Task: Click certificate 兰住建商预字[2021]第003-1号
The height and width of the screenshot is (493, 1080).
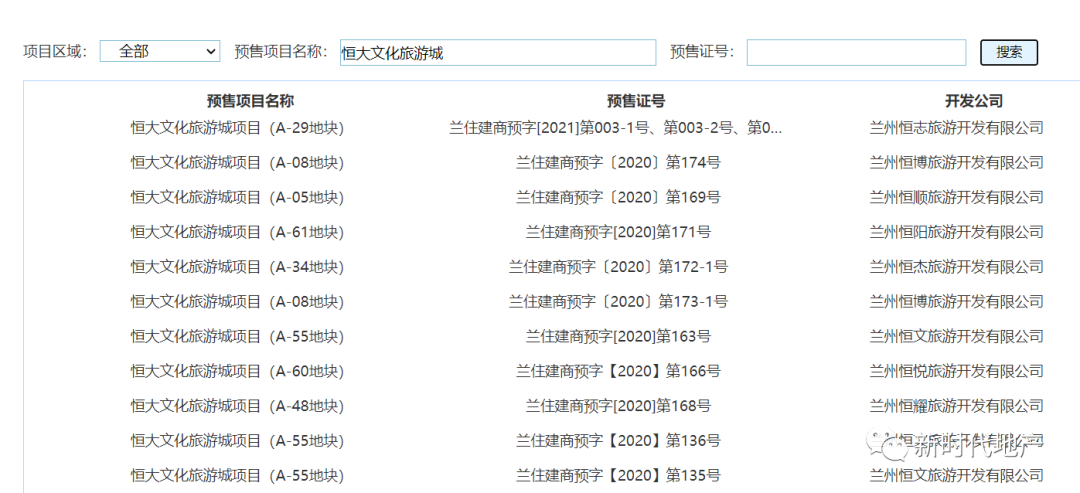Action: tap(616, 127)
